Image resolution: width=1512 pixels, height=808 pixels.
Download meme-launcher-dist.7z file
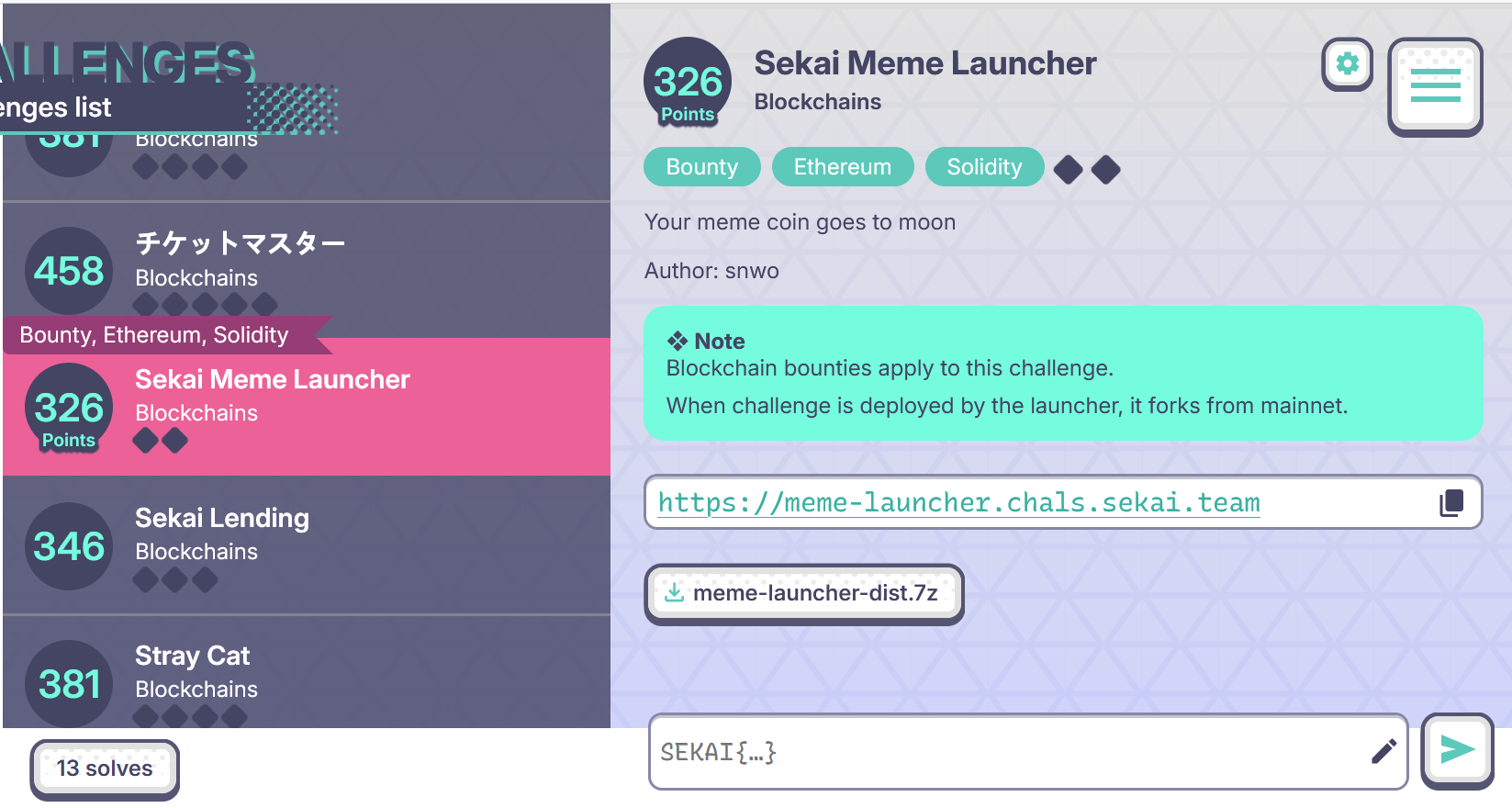(x=804, y=594)
